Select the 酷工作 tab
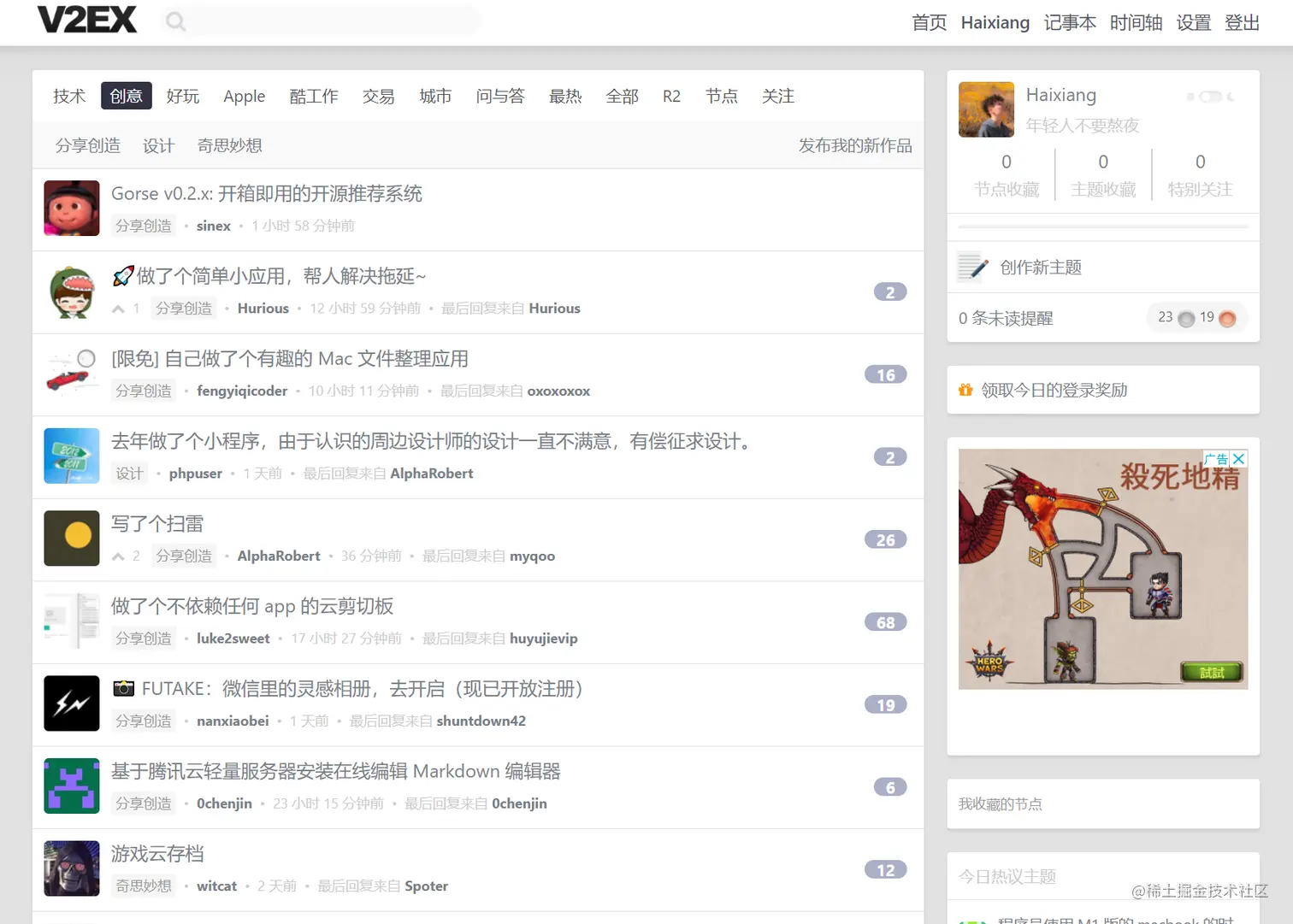The width and height of the screenshot is (1293, 924). pos(314,96)
